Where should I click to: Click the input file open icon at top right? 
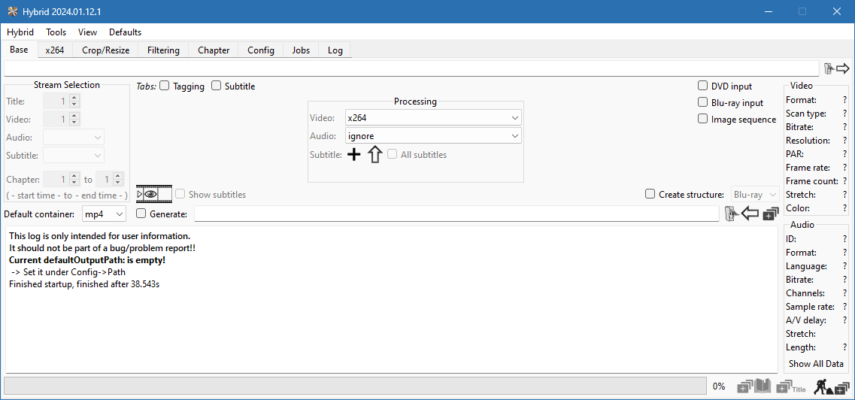click(x=836, y=68)
